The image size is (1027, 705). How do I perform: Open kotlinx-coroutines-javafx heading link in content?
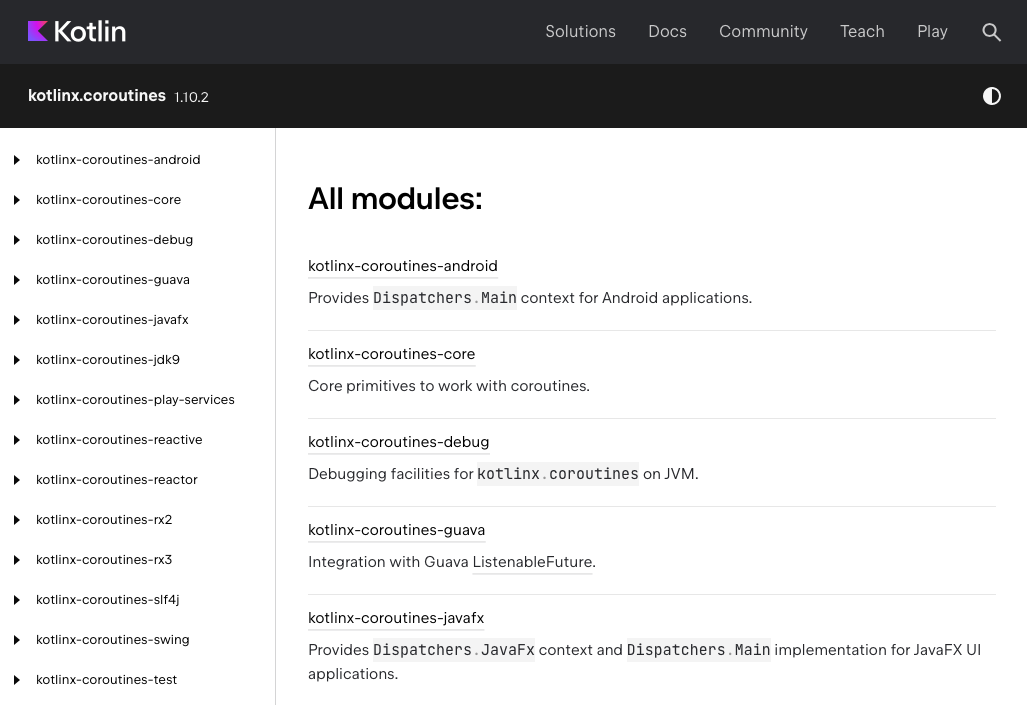tap(396, 618)
